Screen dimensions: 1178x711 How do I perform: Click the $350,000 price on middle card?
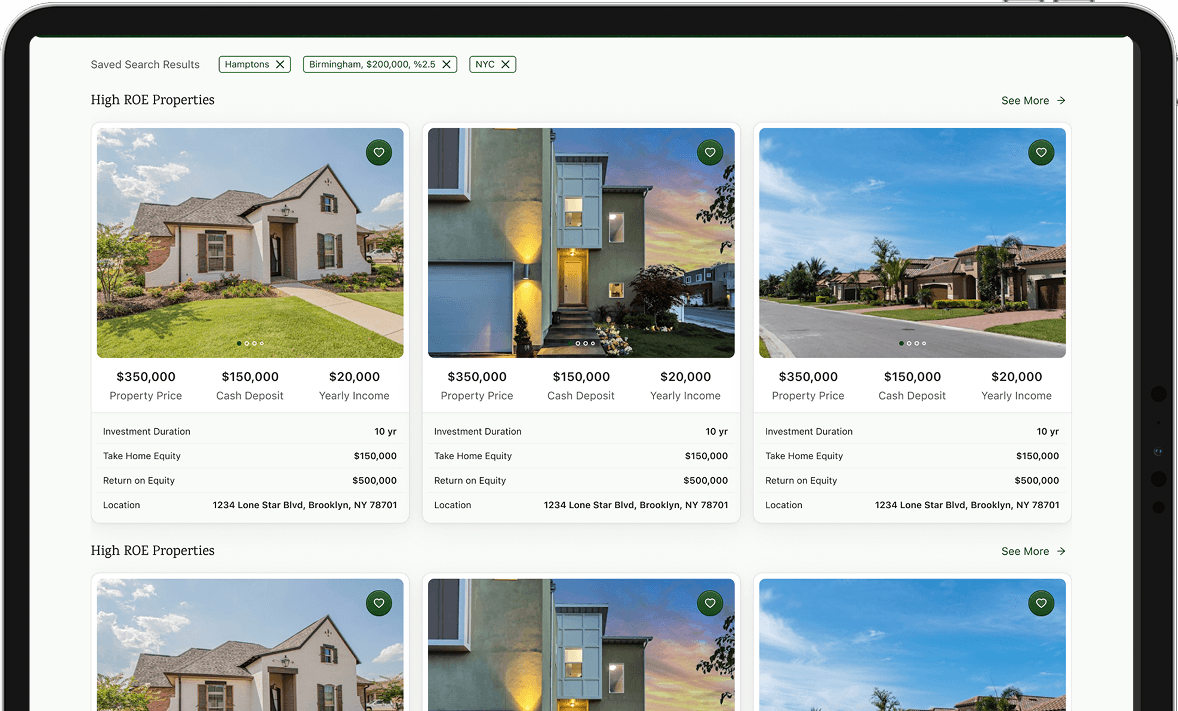[477, 377]
